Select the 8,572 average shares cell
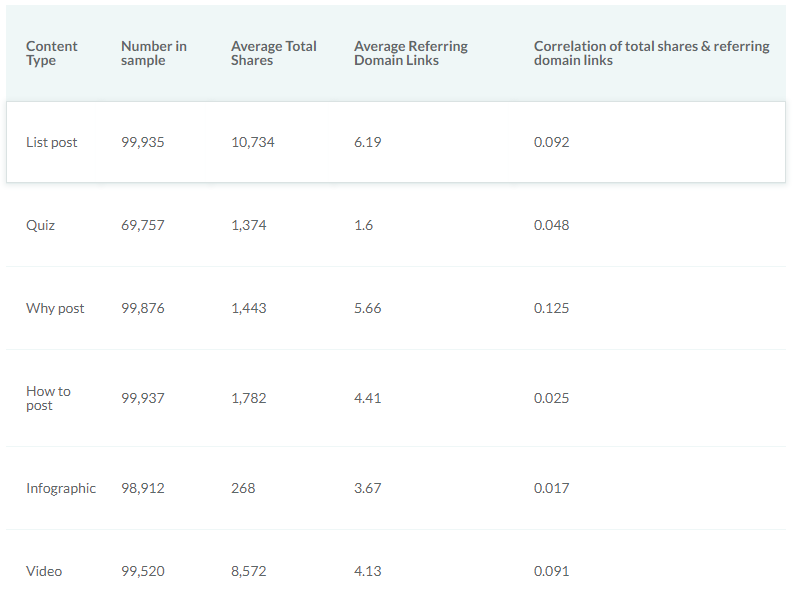The width and height of the screenshot is (793, 601). point(248,571)
